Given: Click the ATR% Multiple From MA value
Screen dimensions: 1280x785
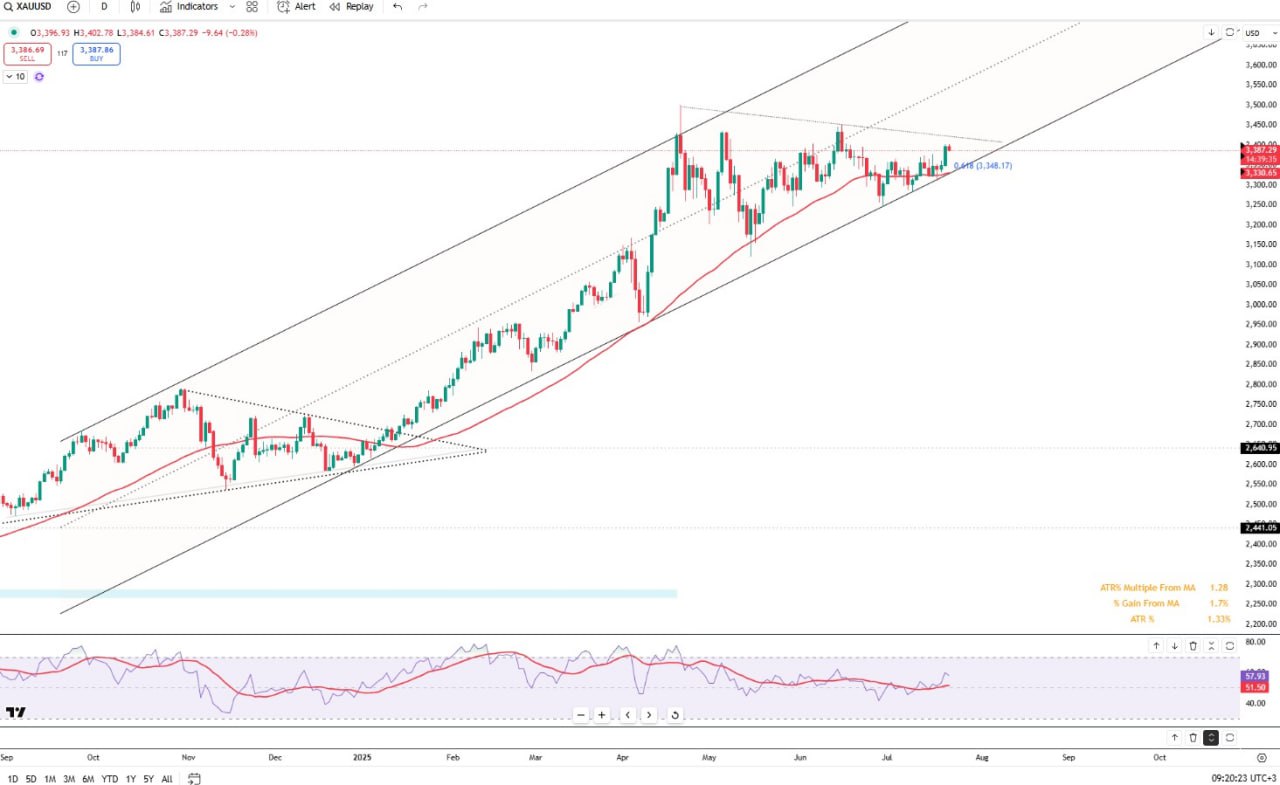Looking at the screenshot, I should 1218,588.
